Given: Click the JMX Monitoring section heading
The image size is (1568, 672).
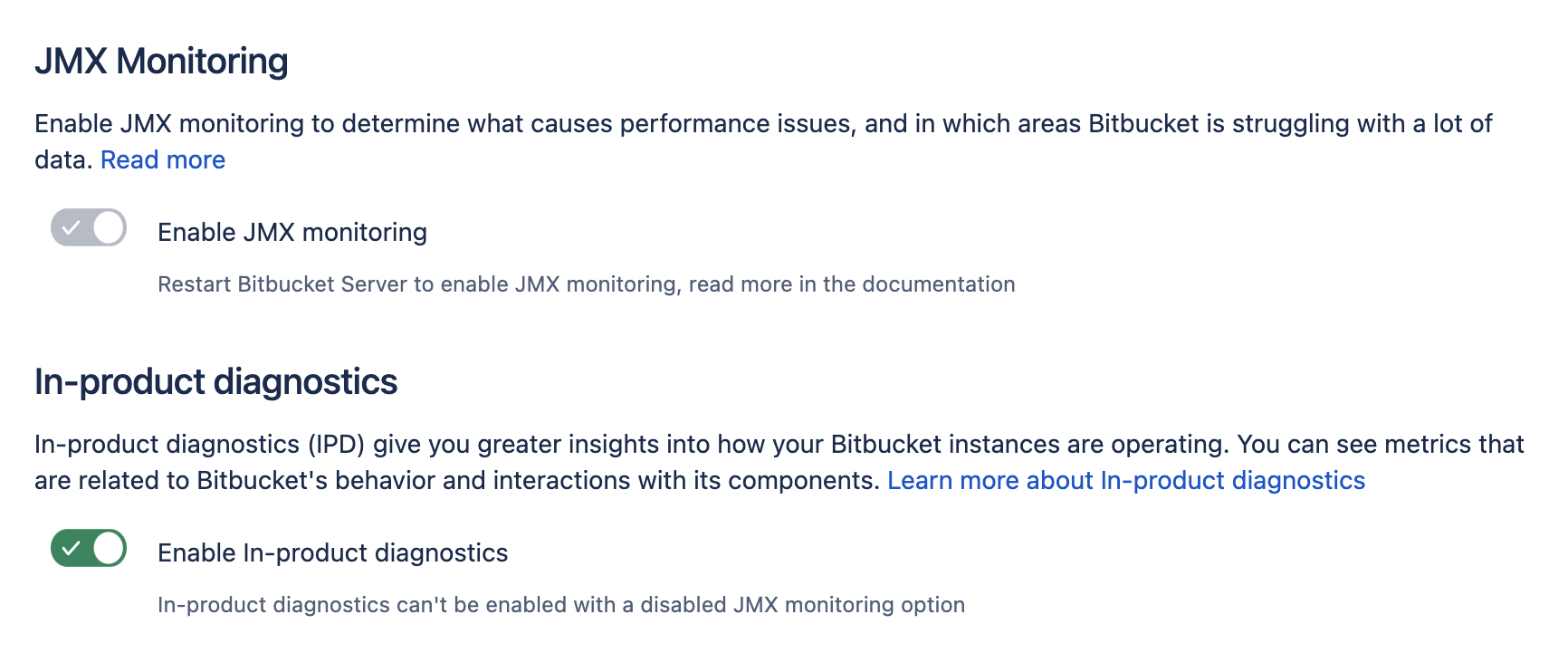Looking at the screenshot, I should tap(161, 62).
